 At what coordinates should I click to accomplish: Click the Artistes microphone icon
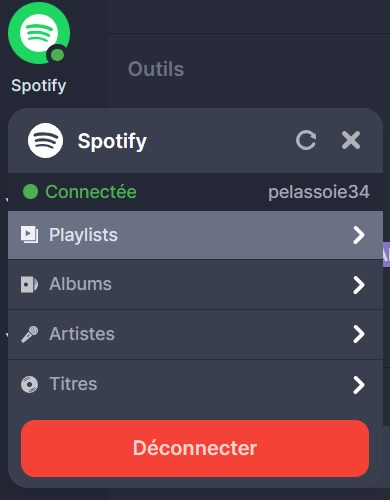(29, 334)
